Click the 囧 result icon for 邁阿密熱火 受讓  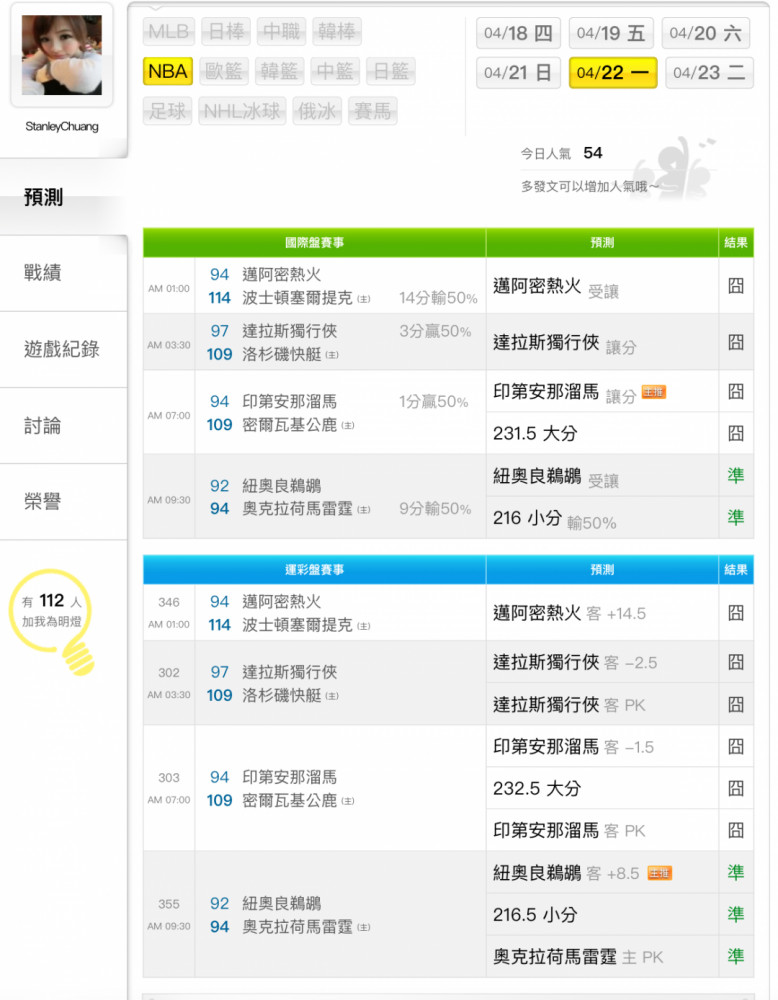(735, 286)
